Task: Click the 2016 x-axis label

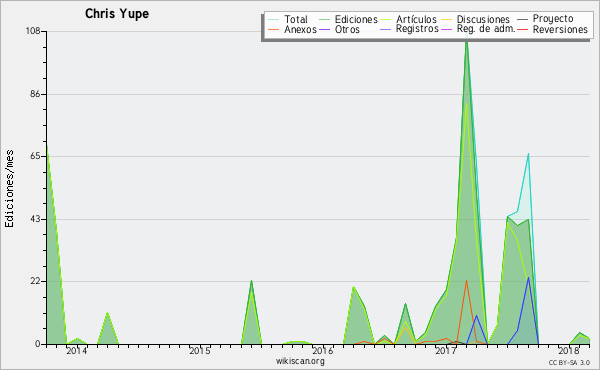Action: (x=323, y=351)
